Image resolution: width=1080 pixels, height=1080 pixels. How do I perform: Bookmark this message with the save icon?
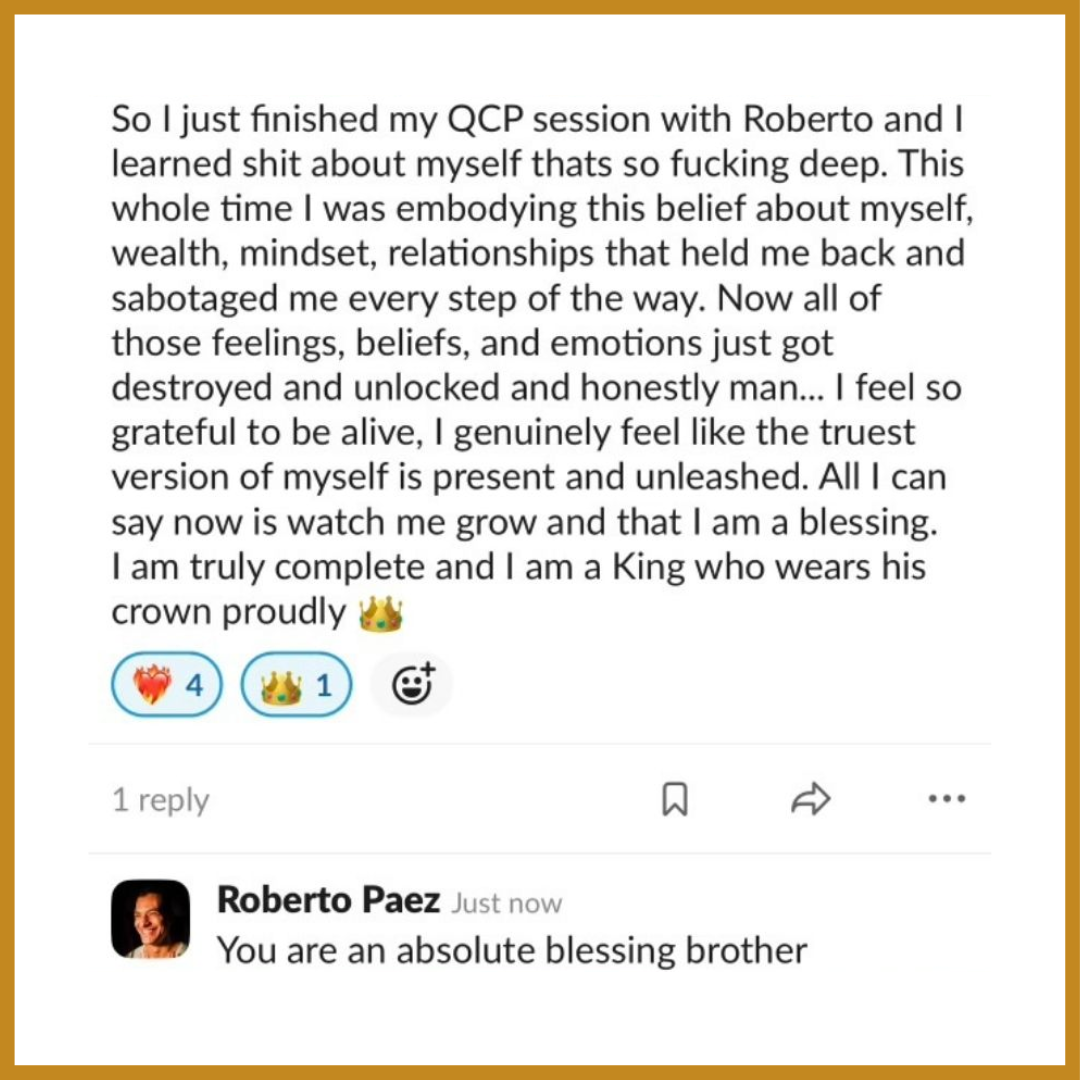pos(676,799)
